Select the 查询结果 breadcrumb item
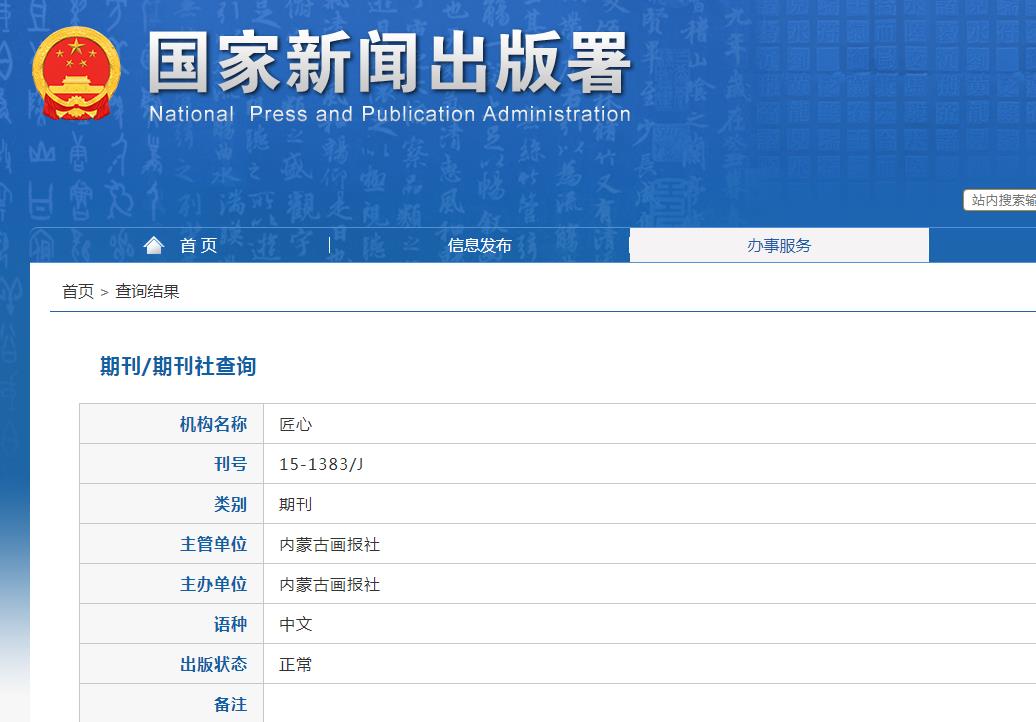1036x722 pixels. tap(147, 291)
